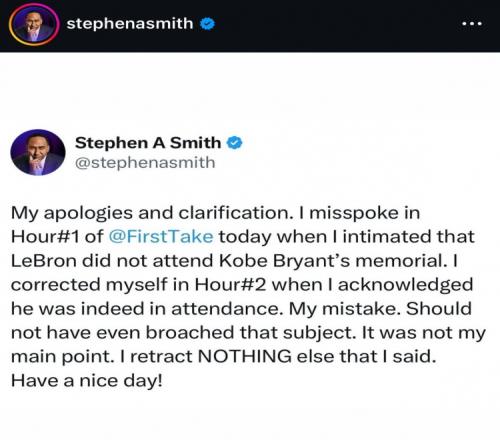
Task: Click the 'Hour#2' text in the tweet
Action: (230, 285)
